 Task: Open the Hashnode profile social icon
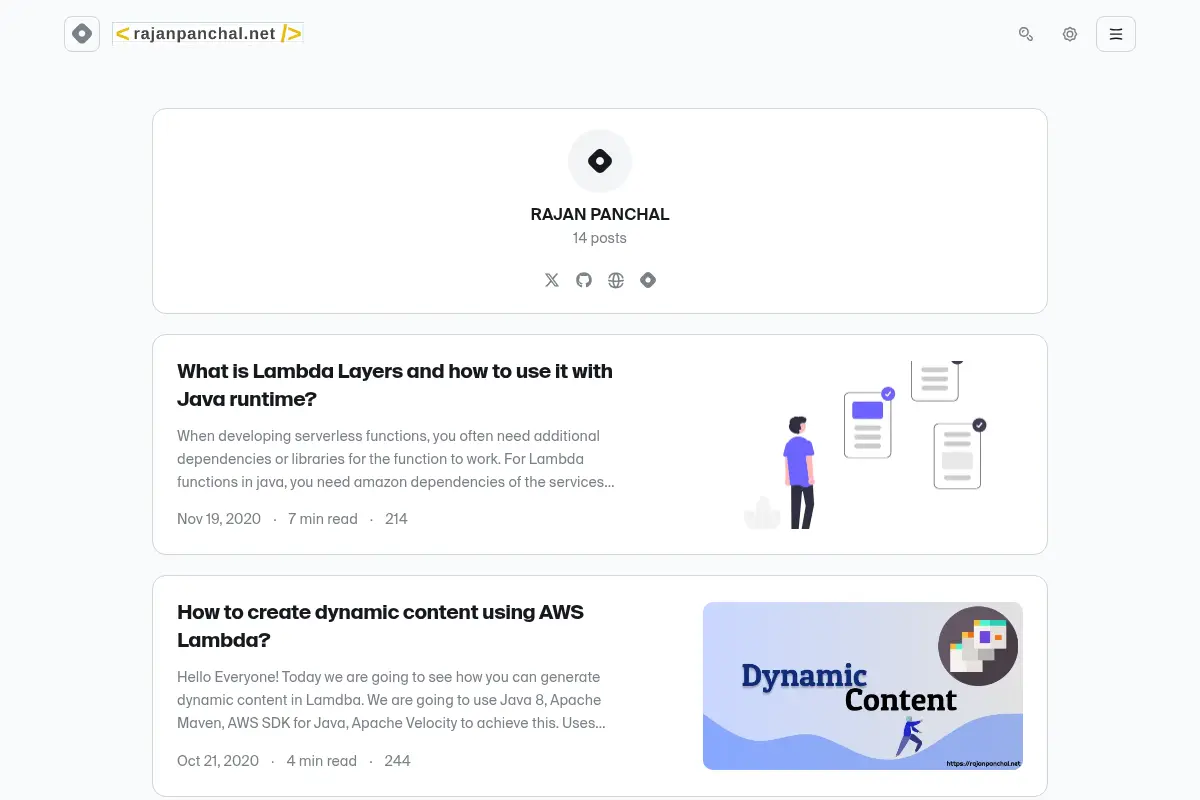click(648, 280)
